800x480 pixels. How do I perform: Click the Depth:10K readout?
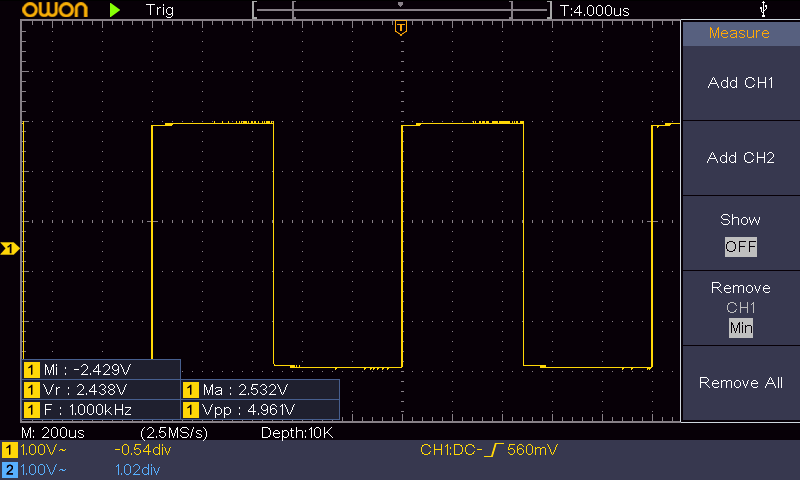[297, 433]
